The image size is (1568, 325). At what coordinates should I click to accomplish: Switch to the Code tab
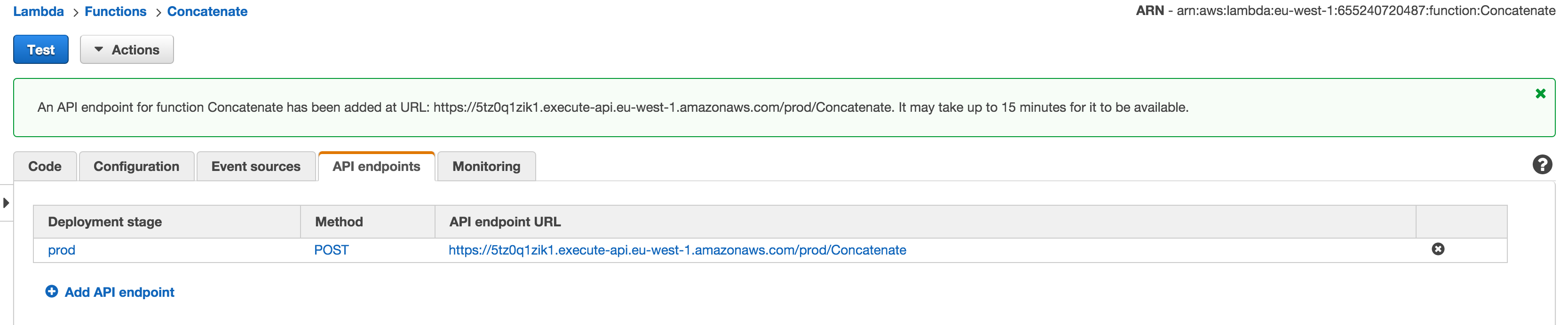click(x=44, y=166)
